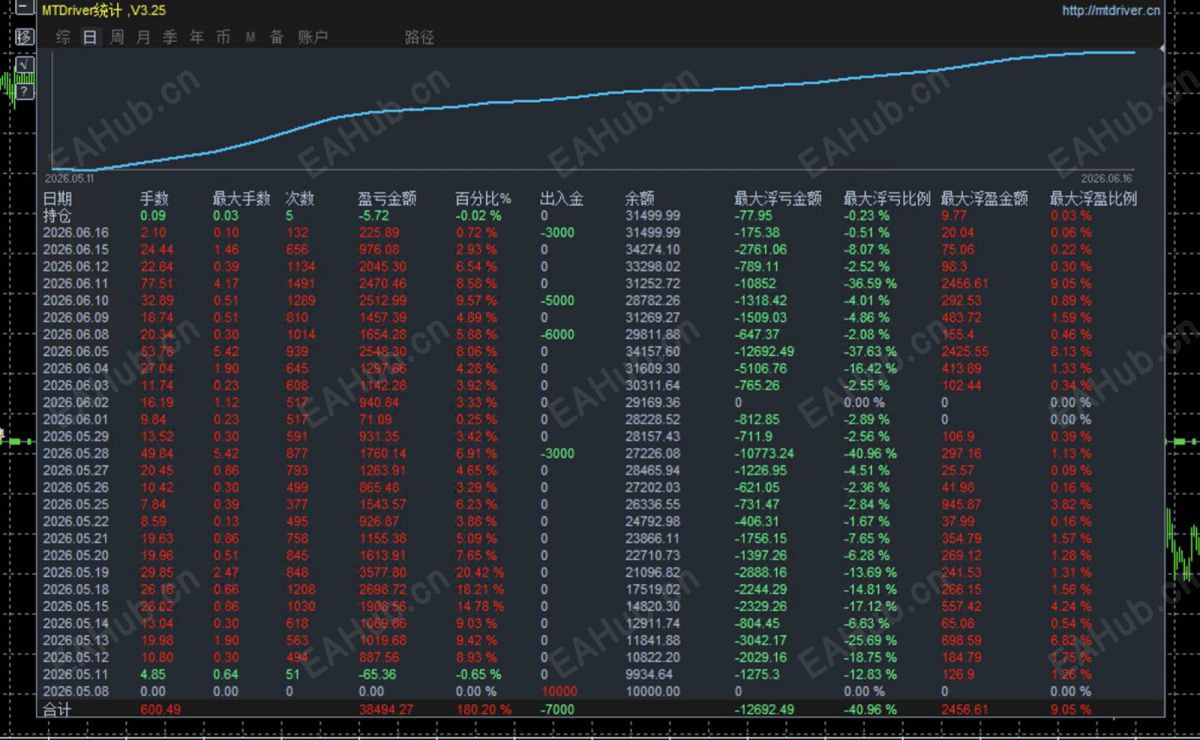Click the 路径 path tab
The image size is (1200, 740).
pos(420,37)
